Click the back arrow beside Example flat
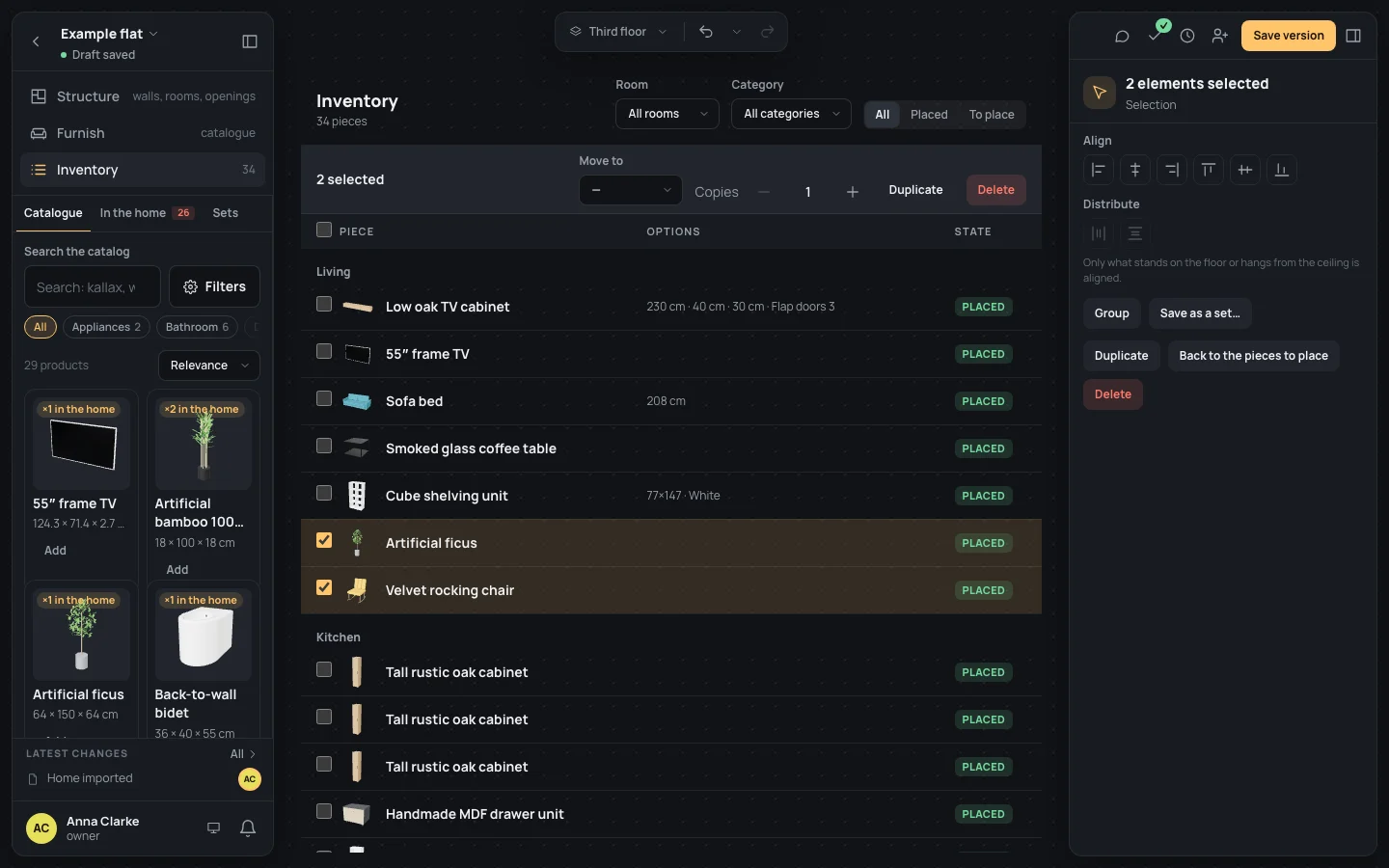 36,41
